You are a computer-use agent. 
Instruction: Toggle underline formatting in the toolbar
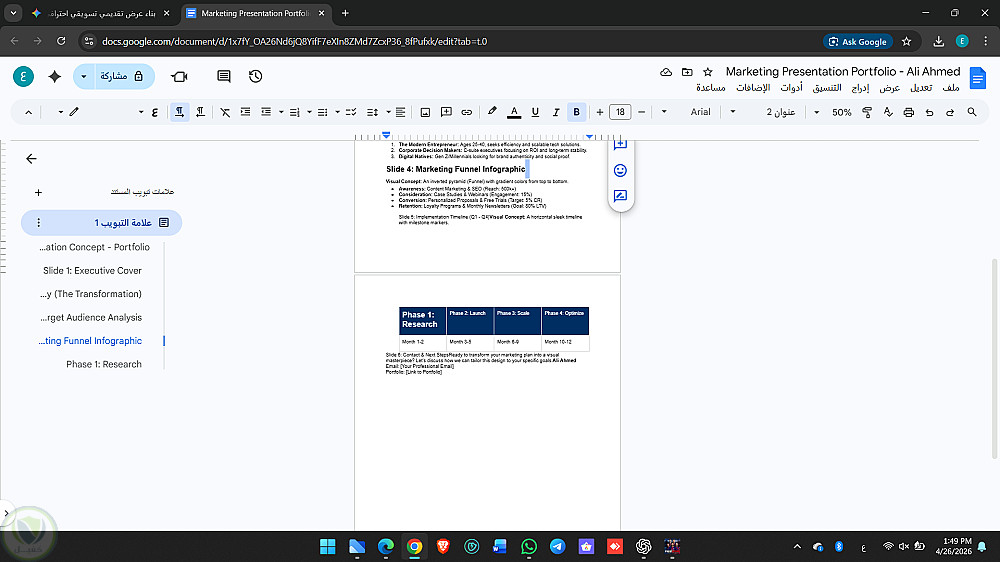pyautogui.click(x=535, y=112)
